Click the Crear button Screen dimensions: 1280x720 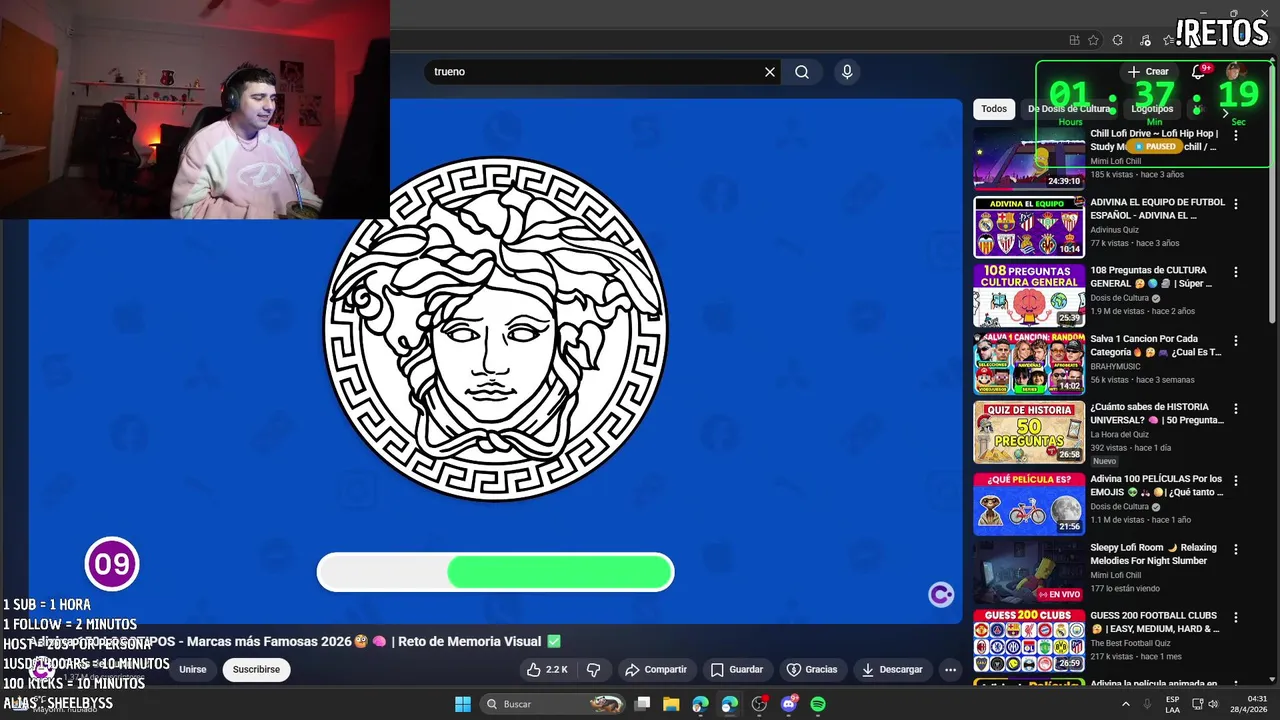pos(1148,72)
